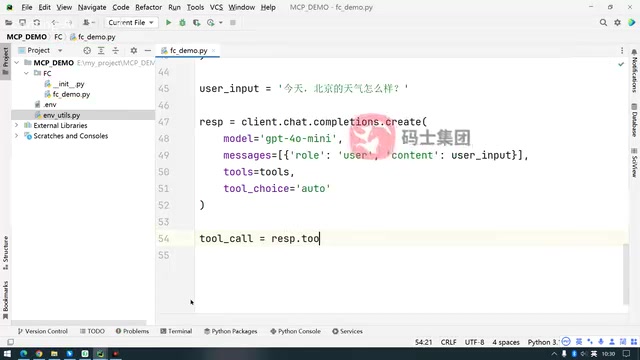Click the Project panel horizontal scrollbar
The image size is (640, 360).
(79, 322)
